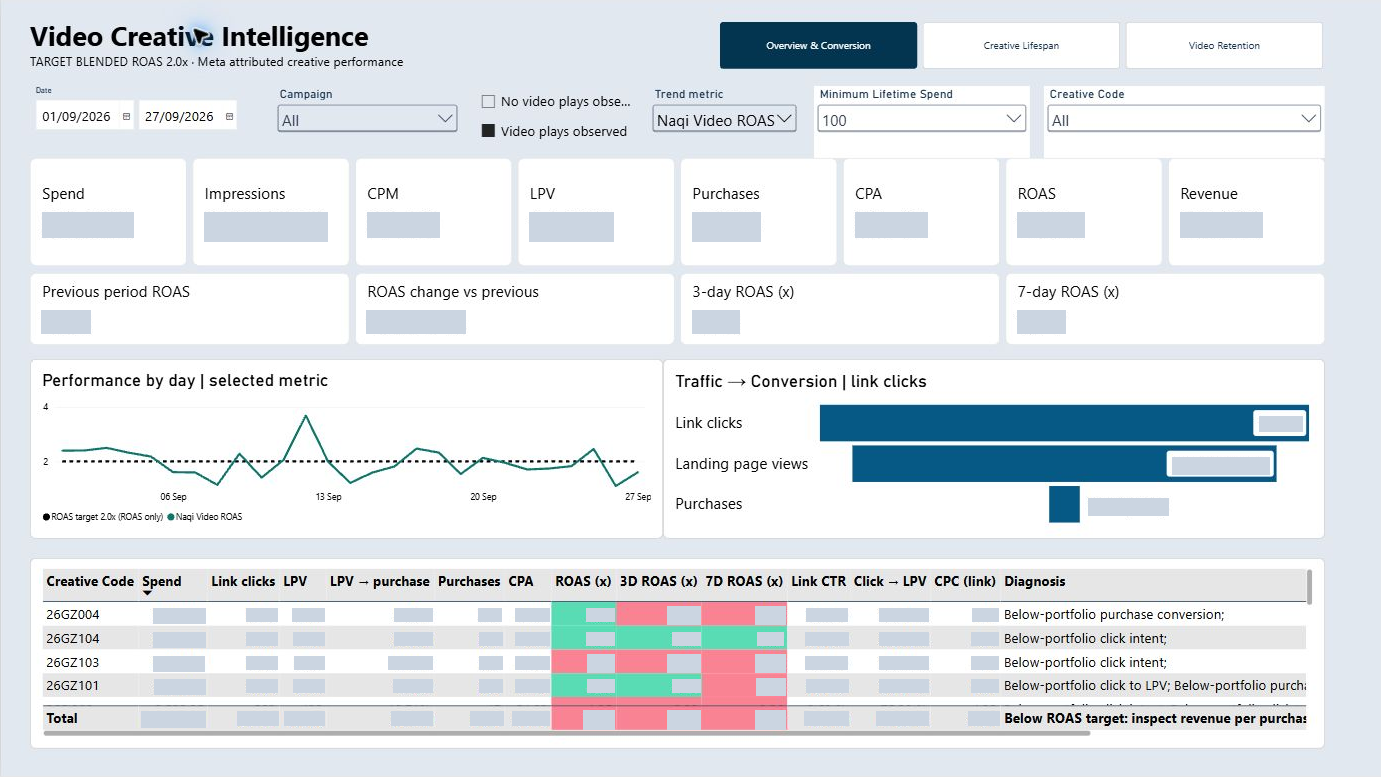Click the Diagnosis column header
The width and height of the screenshot is (1381, 777).
tap(1035, 581)
